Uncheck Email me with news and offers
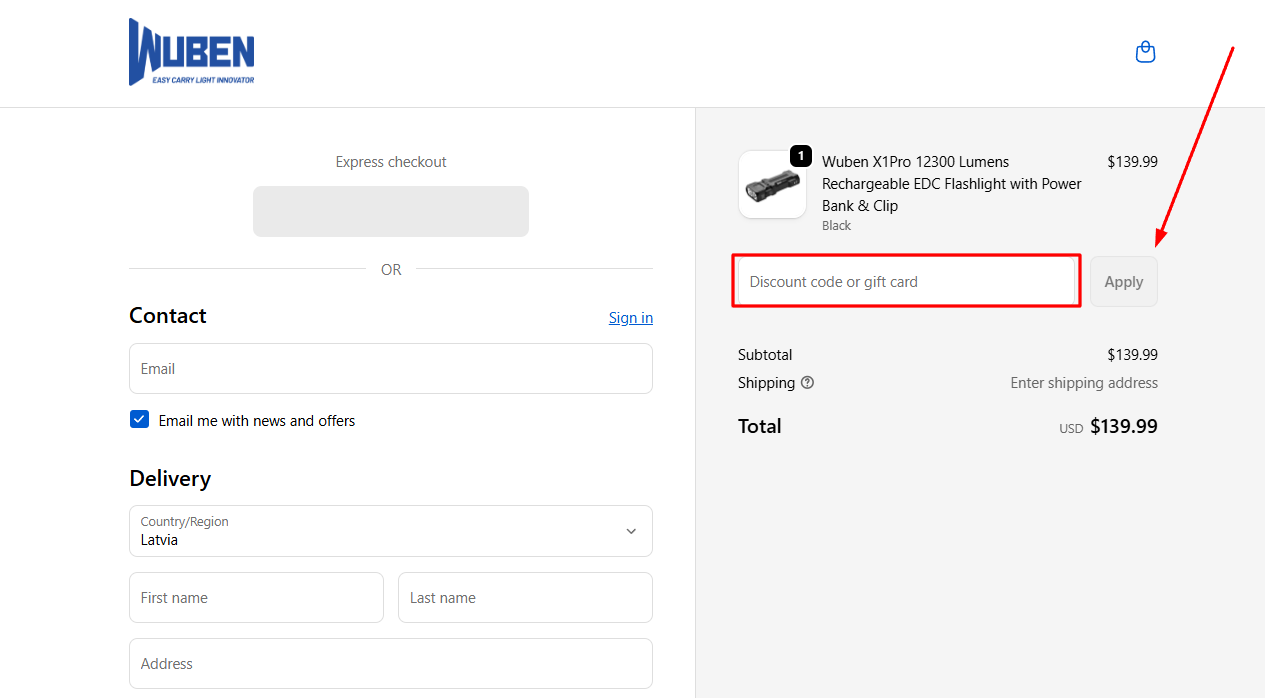 point(140,420)
